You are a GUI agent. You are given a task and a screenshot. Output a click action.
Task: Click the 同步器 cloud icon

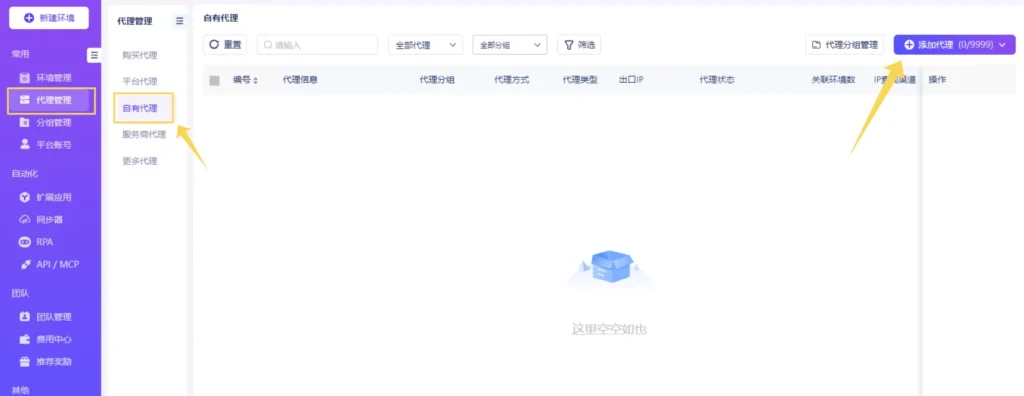[x=25, y=220]
